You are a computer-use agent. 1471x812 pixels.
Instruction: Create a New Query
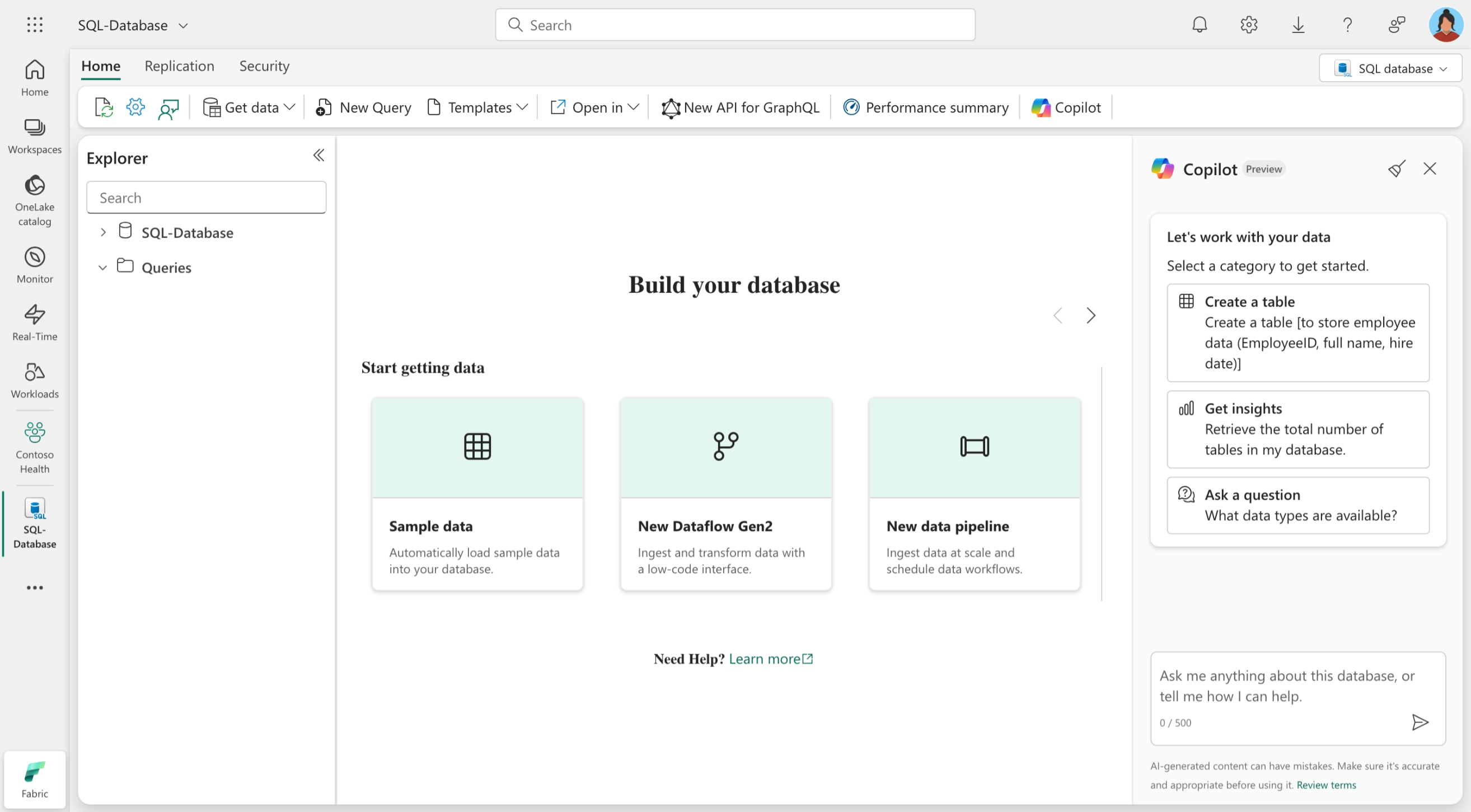(x=363, y=107)
